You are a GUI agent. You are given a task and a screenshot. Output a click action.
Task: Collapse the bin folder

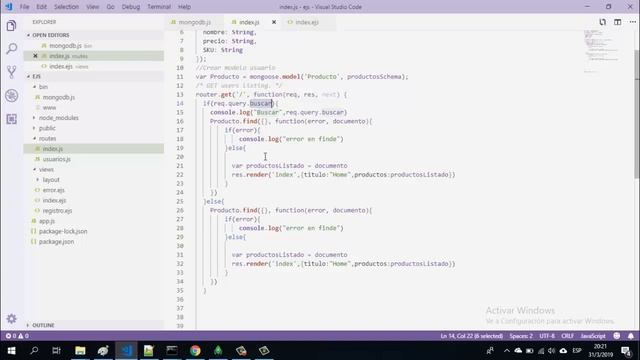pyautogui.click(x=43, y=87)
